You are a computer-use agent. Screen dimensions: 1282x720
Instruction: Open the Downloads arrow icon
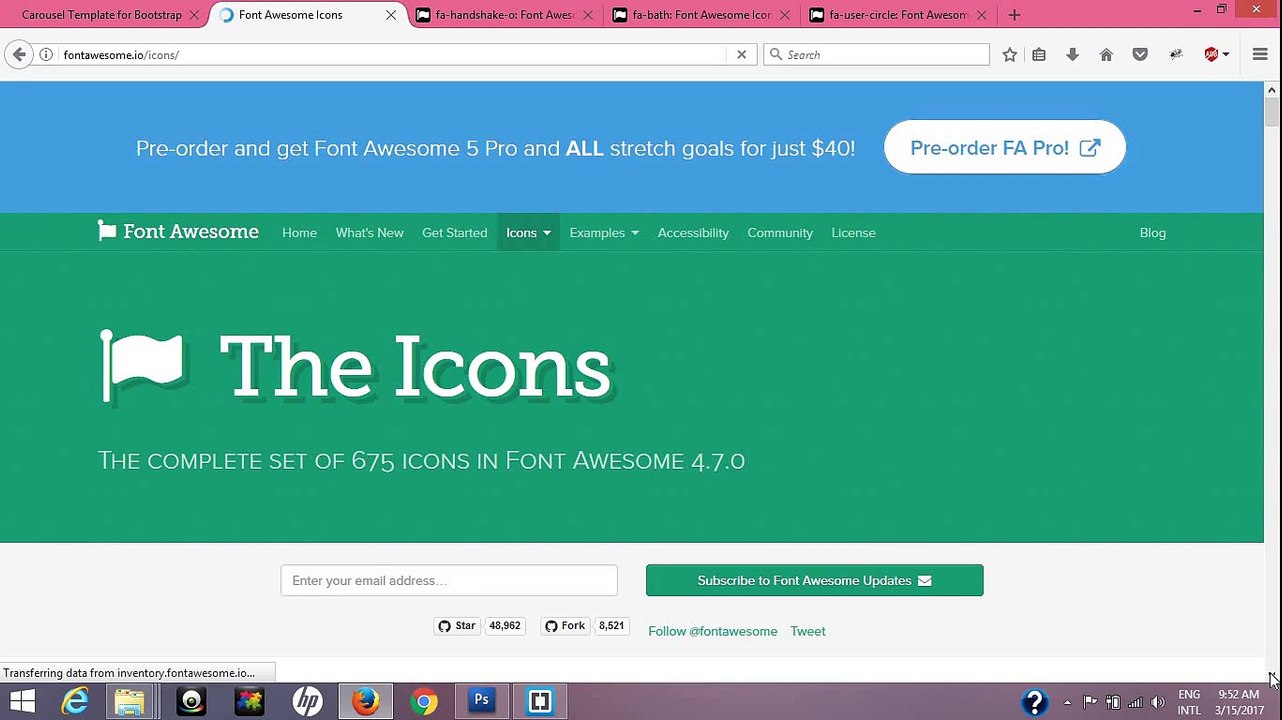1072,55
